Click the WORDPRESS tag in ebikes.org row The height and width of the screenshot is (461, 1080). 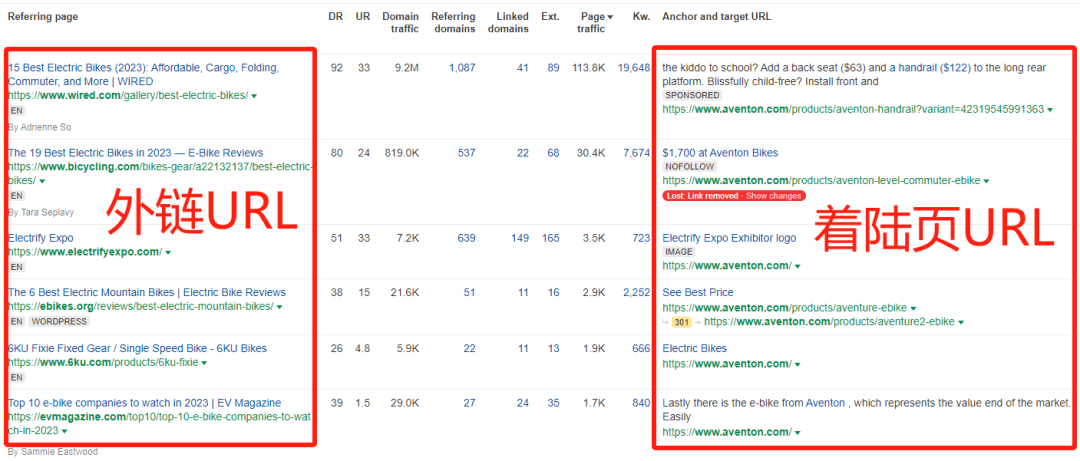(59, 321)
